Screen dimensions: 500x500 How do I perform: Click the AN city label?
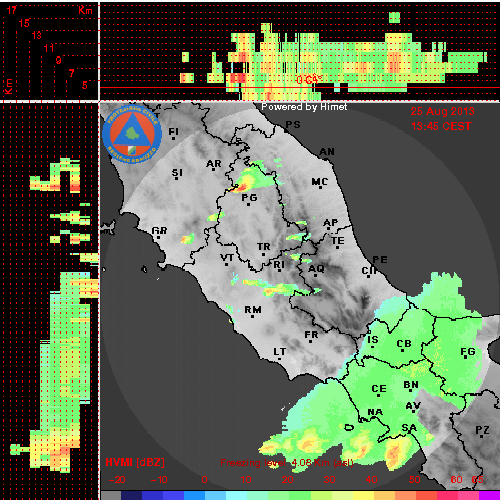tap(327, 152)
